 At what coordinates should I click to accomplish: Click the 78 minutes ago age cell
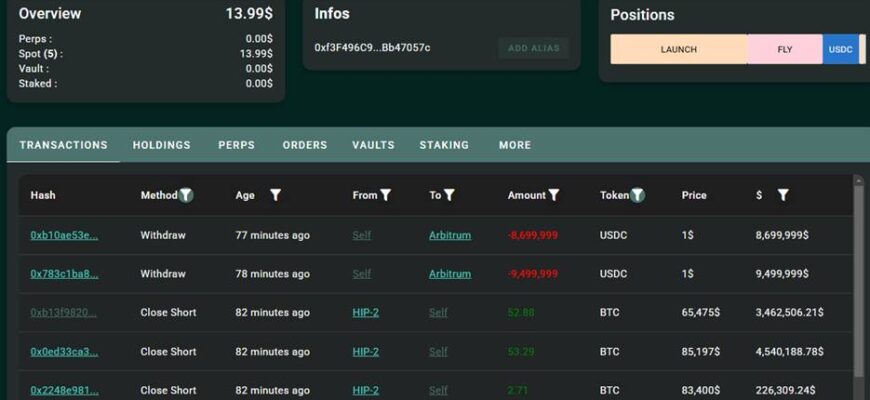point(272,274)
